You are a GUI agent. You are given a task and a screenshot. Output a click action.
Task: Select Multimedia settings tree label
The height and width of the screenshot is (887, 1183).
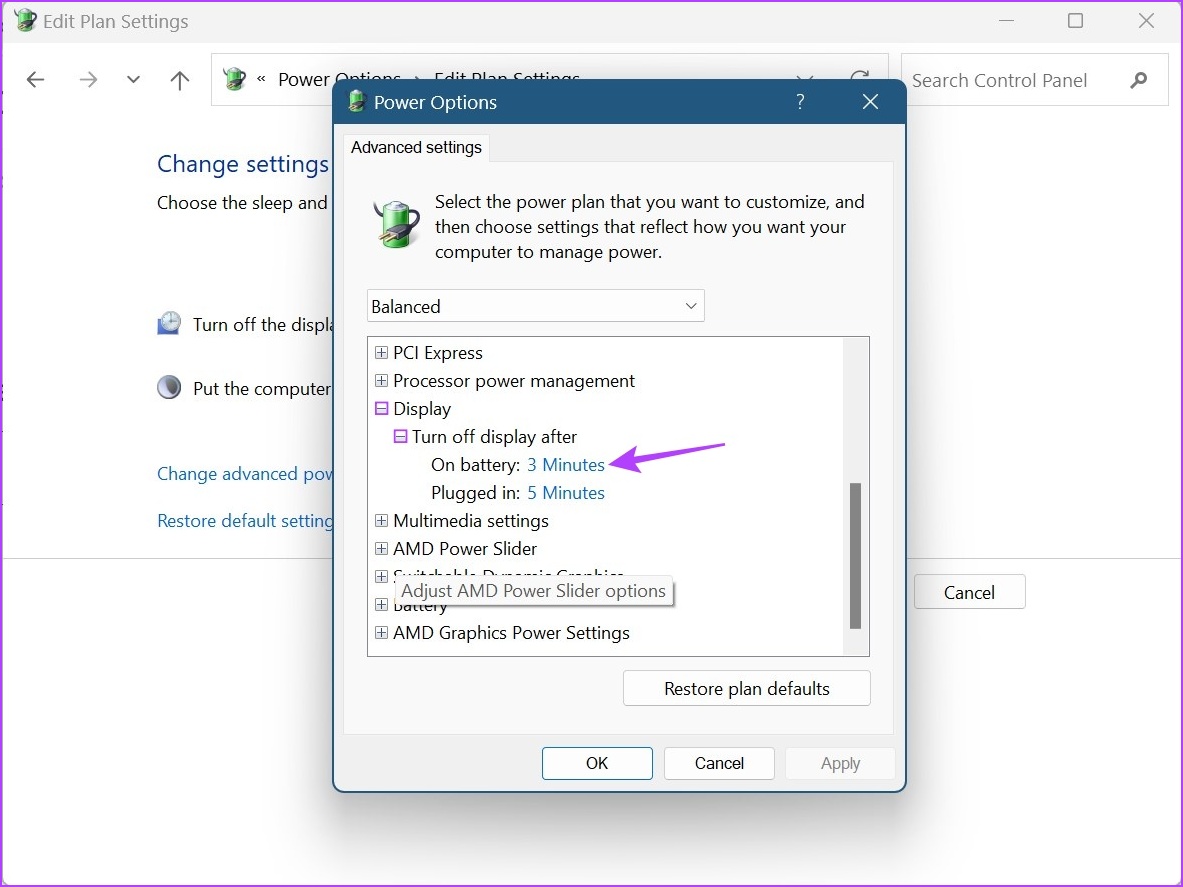(471, 520)
